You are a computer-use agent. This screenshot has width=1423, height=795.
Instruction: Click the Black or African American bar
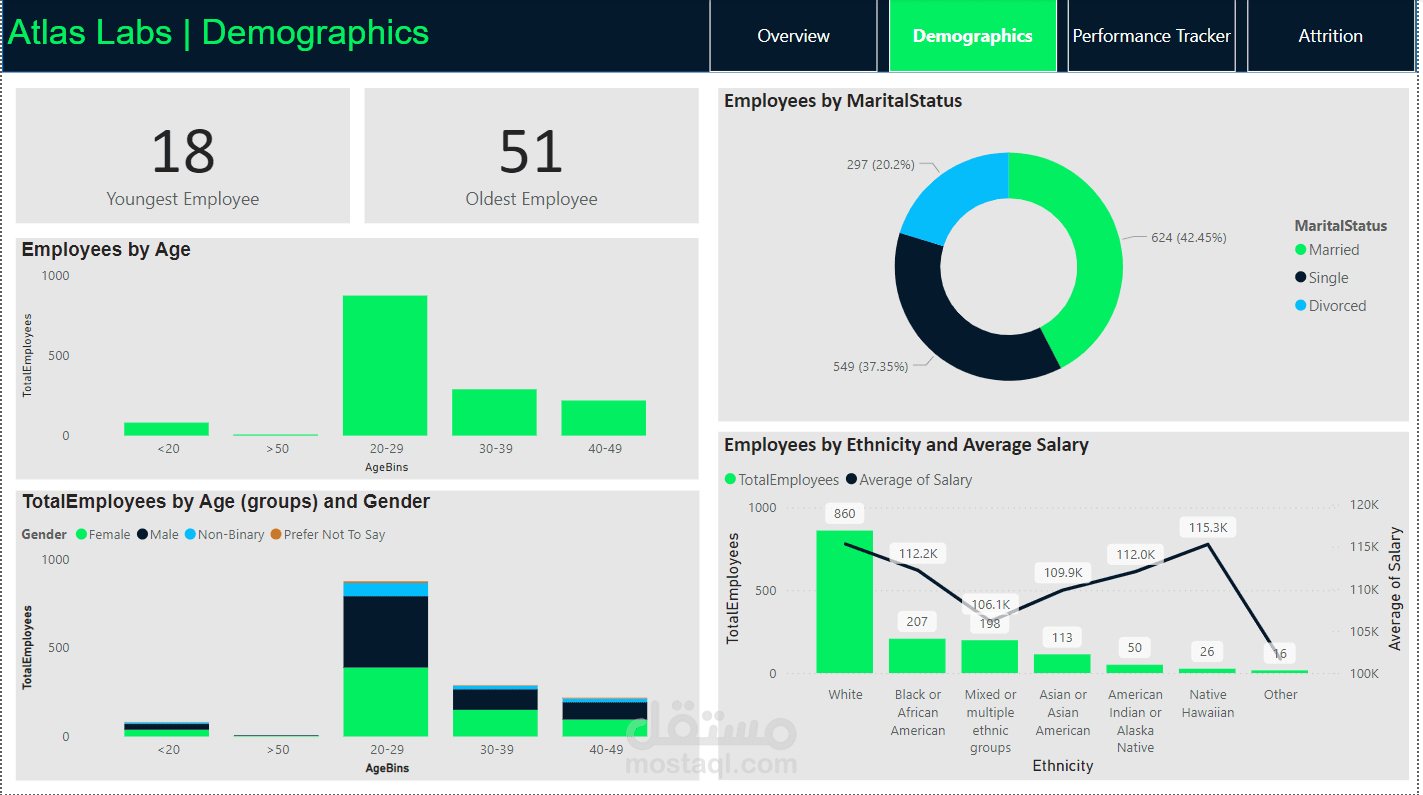click(x=917, y=656)
